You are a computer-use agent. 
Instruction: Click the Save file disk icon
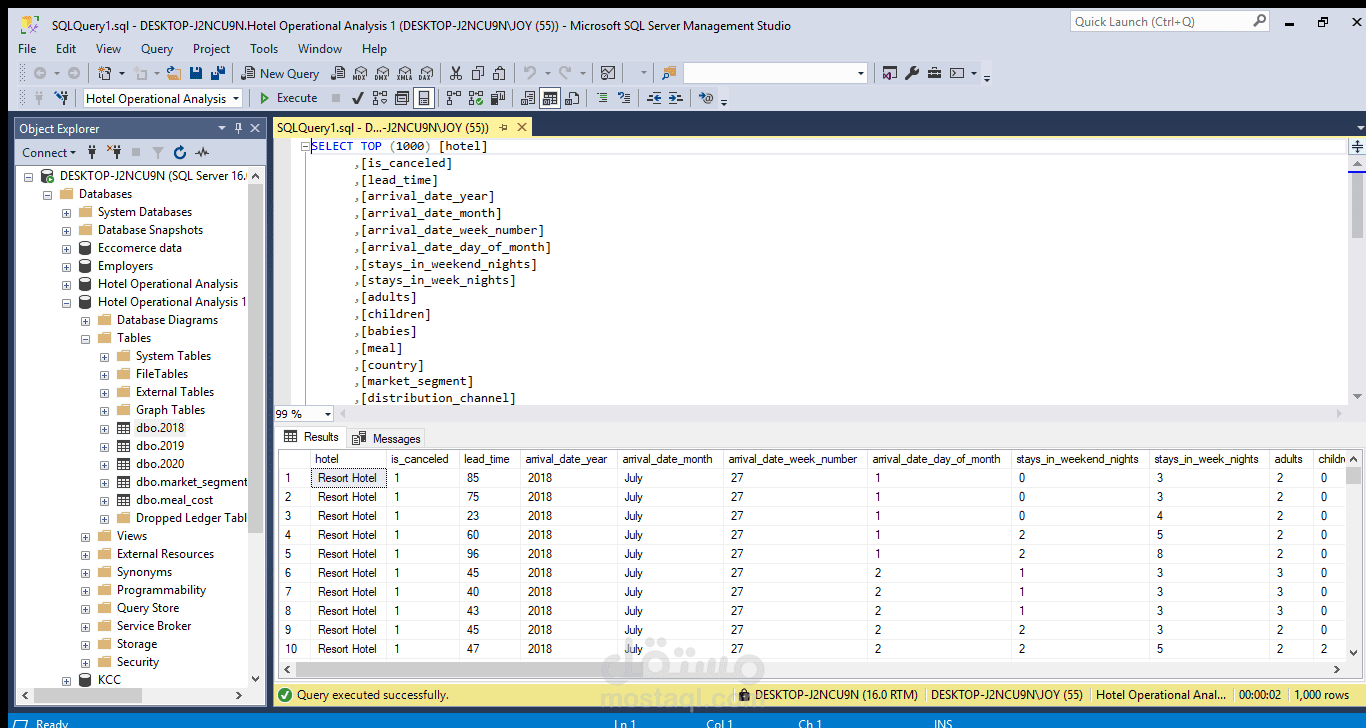point(195,73)
